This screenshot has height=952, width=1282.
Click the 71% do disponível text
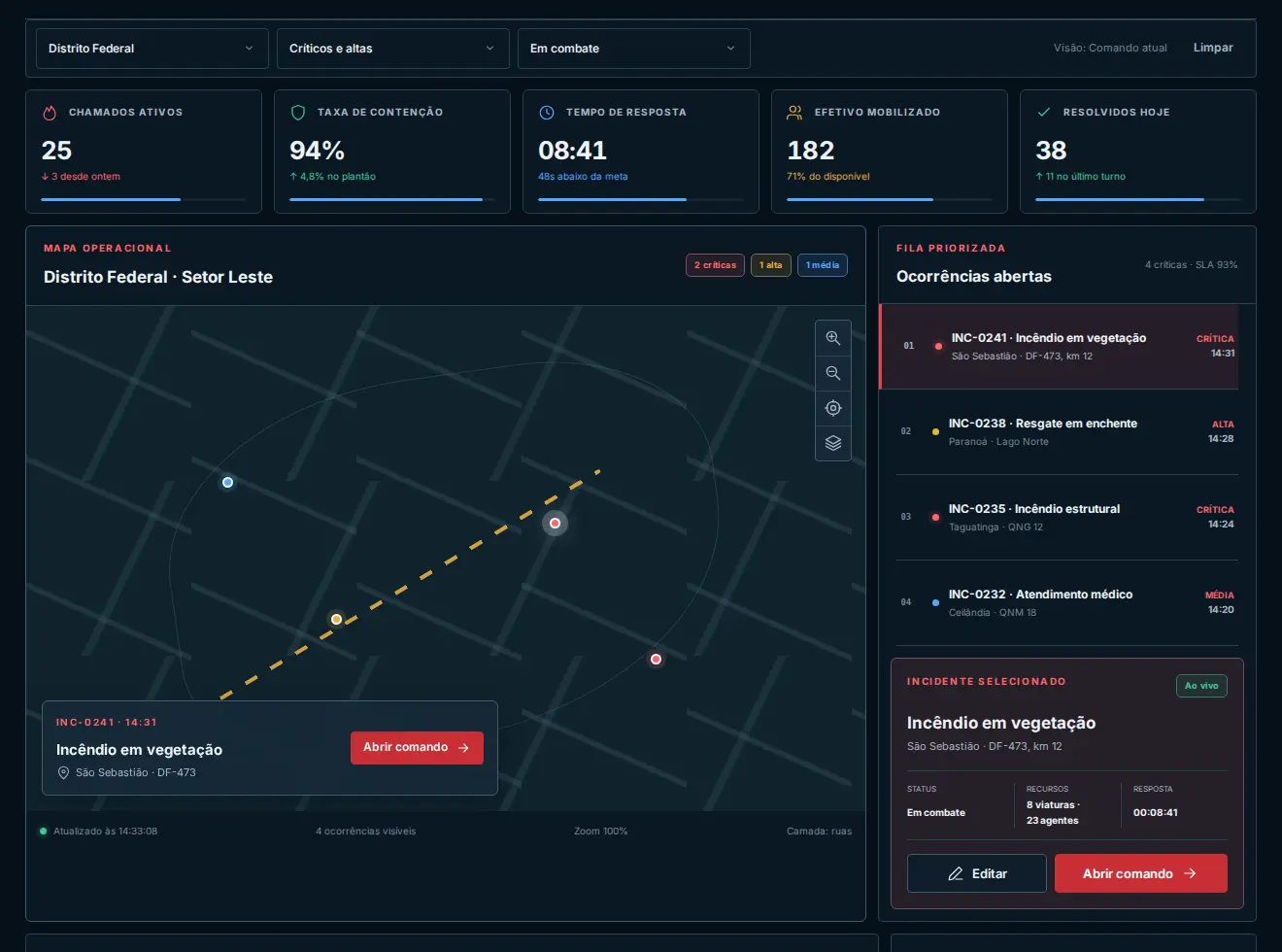point(828,177)
